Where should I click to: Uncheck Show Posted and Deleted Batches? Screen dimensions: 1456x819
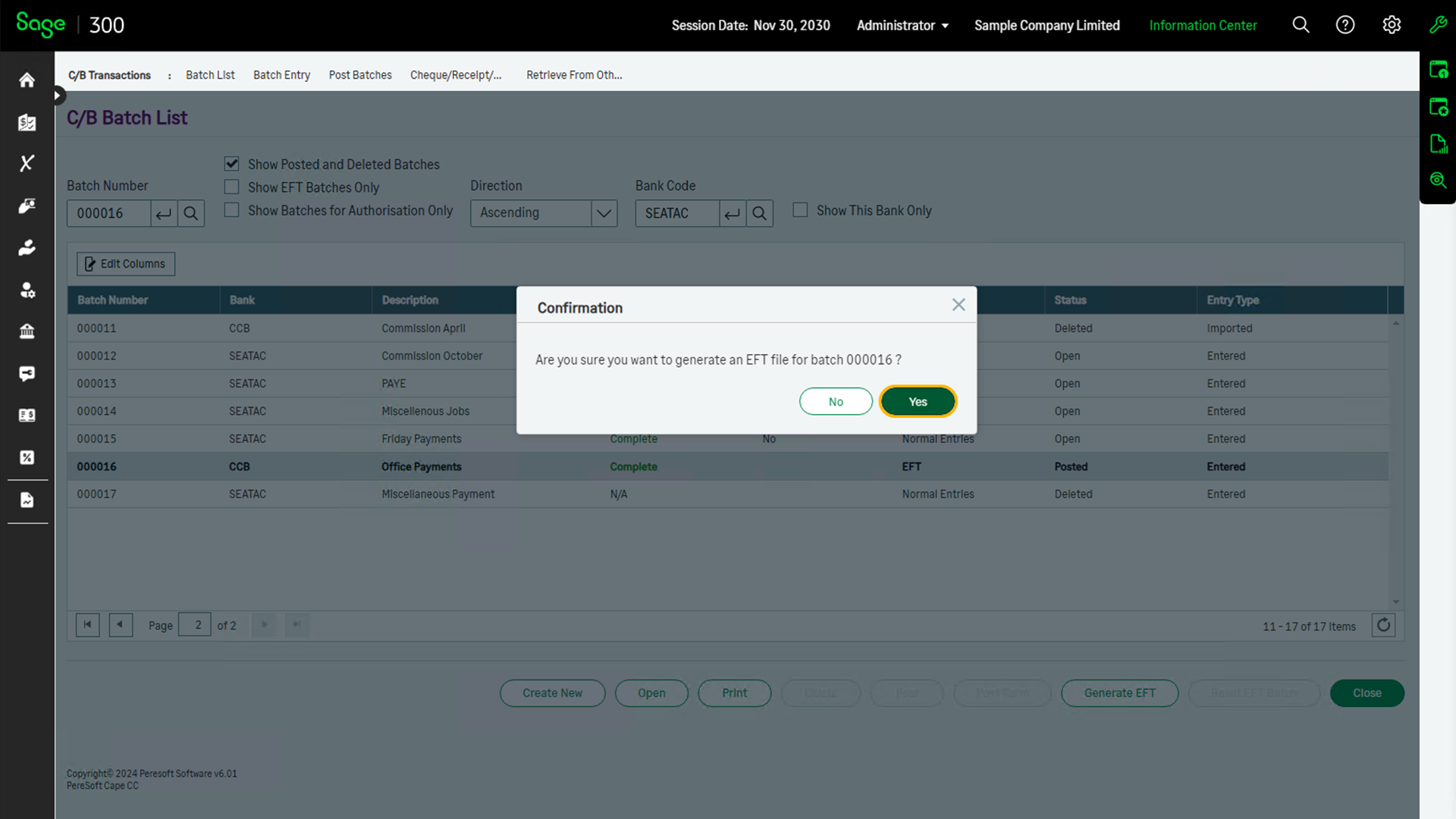pos(231,164)
